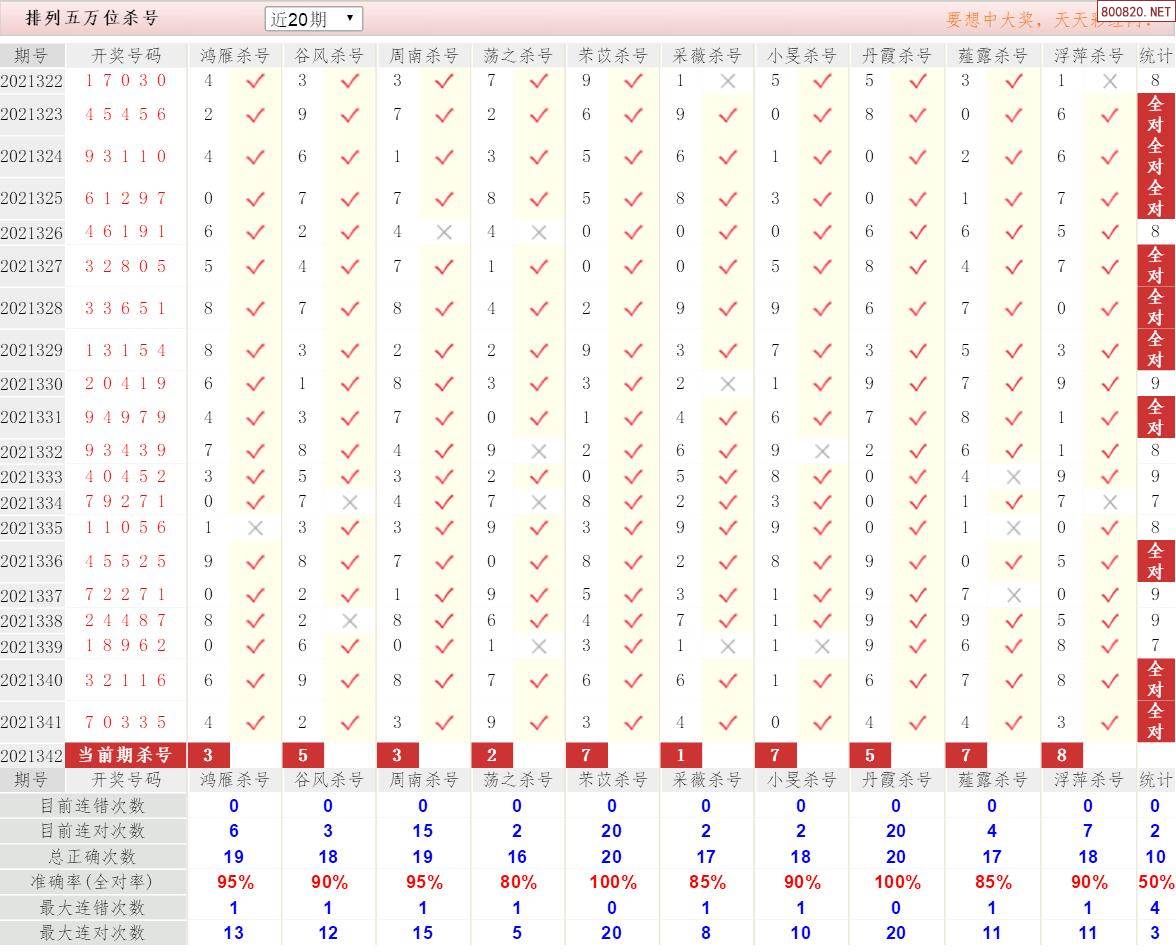1176x952 pixels.
Task: Click the 目前连对次数 value 15 under 周南杀号
Action: pos(423,831)
